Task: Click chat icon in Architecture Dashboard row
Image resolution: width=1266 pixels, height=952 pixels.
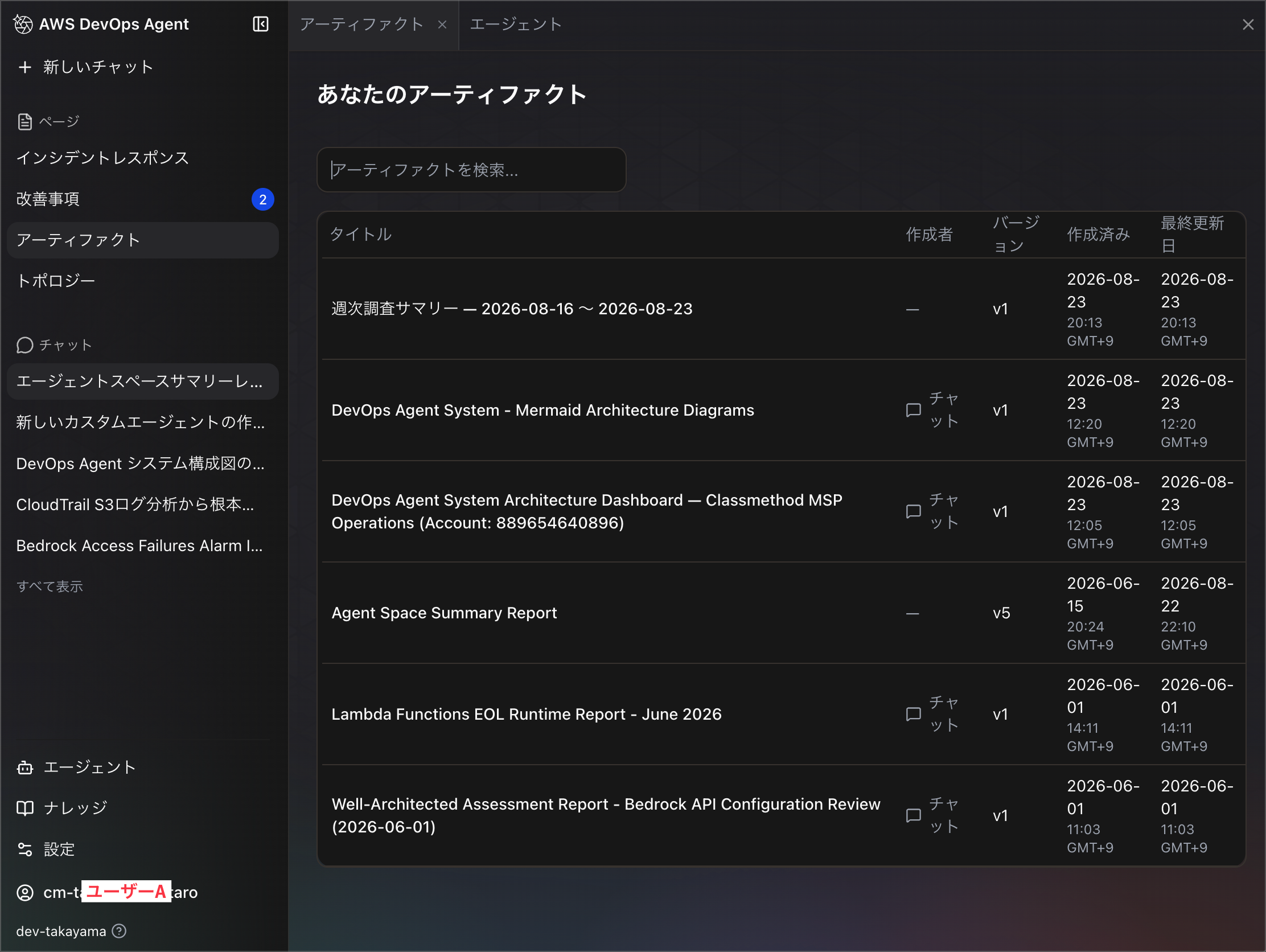Action: pos(914,512)
